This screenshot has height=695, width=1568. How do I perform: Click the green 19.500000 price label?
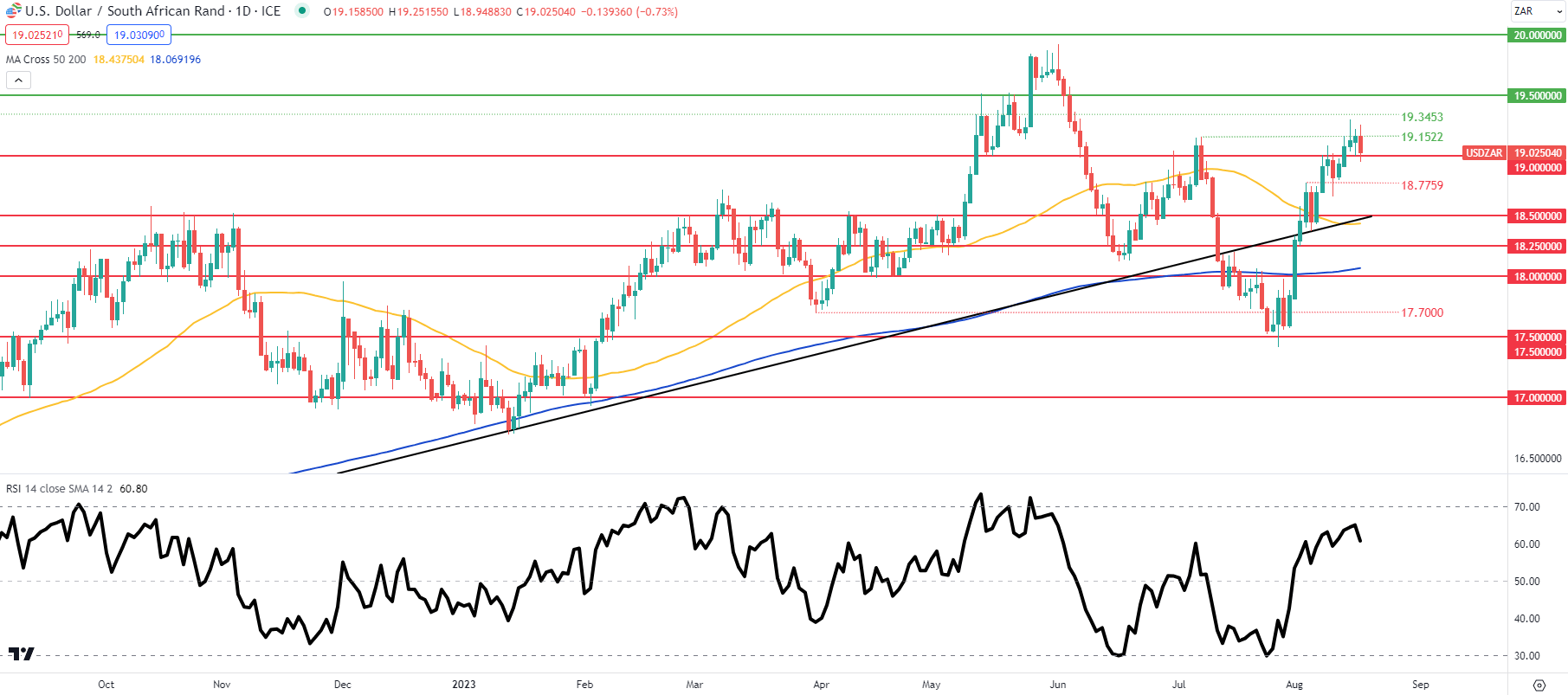point(1537,96)
